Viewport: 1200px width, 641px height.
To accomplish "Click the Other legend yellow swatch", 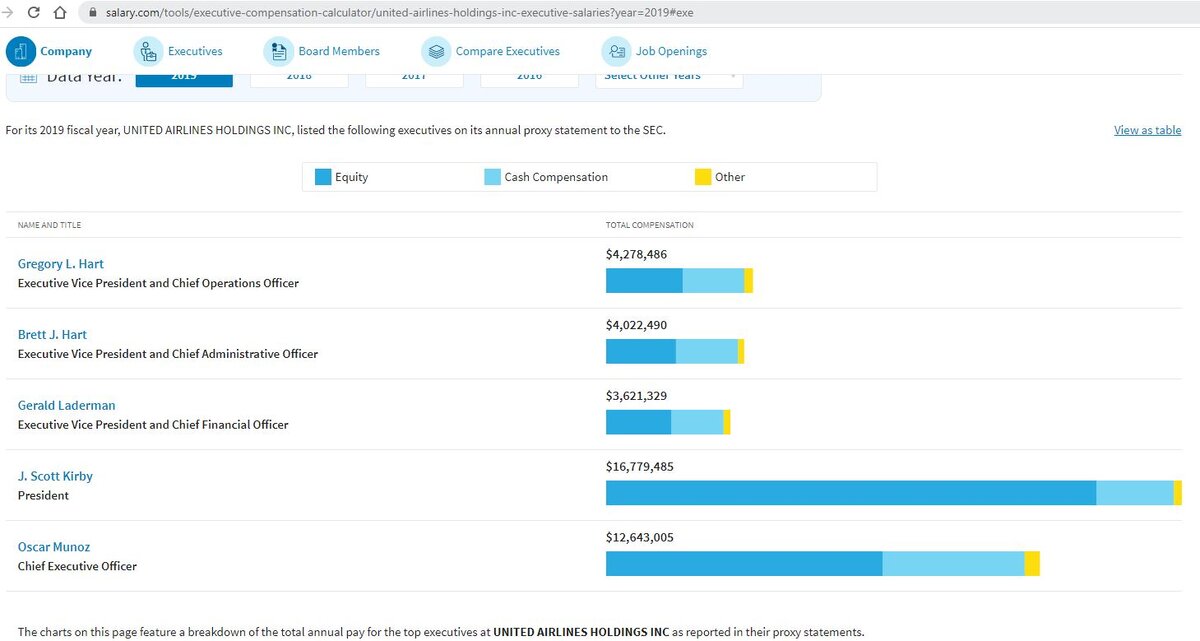I will [703, 177].
